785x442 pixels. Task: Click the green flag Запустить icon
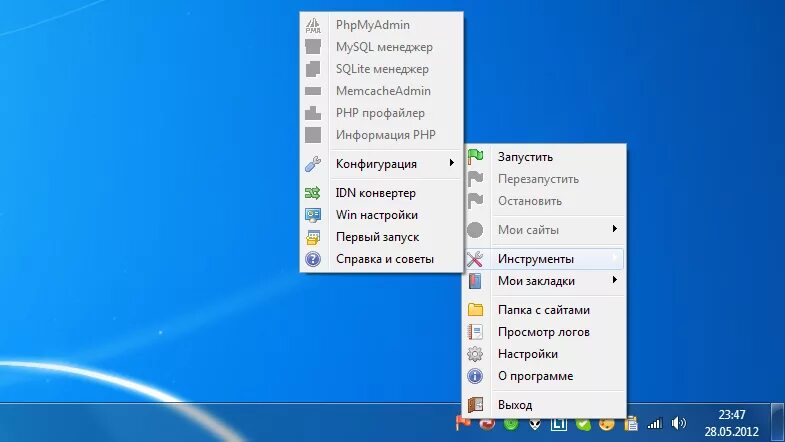[x=475, y=157]
